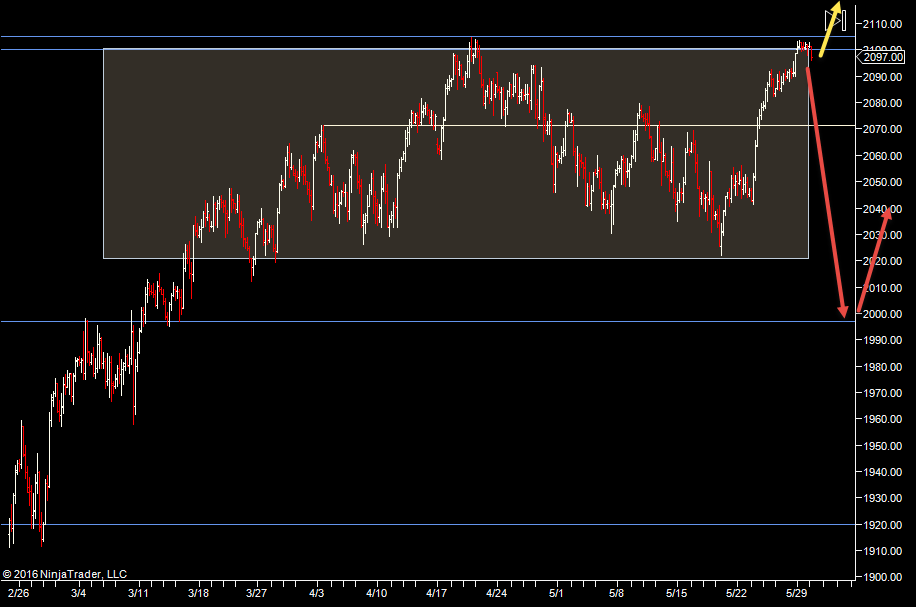Click the 4/17 date on time axis
The image size is (916, 607).
(437, 593)
